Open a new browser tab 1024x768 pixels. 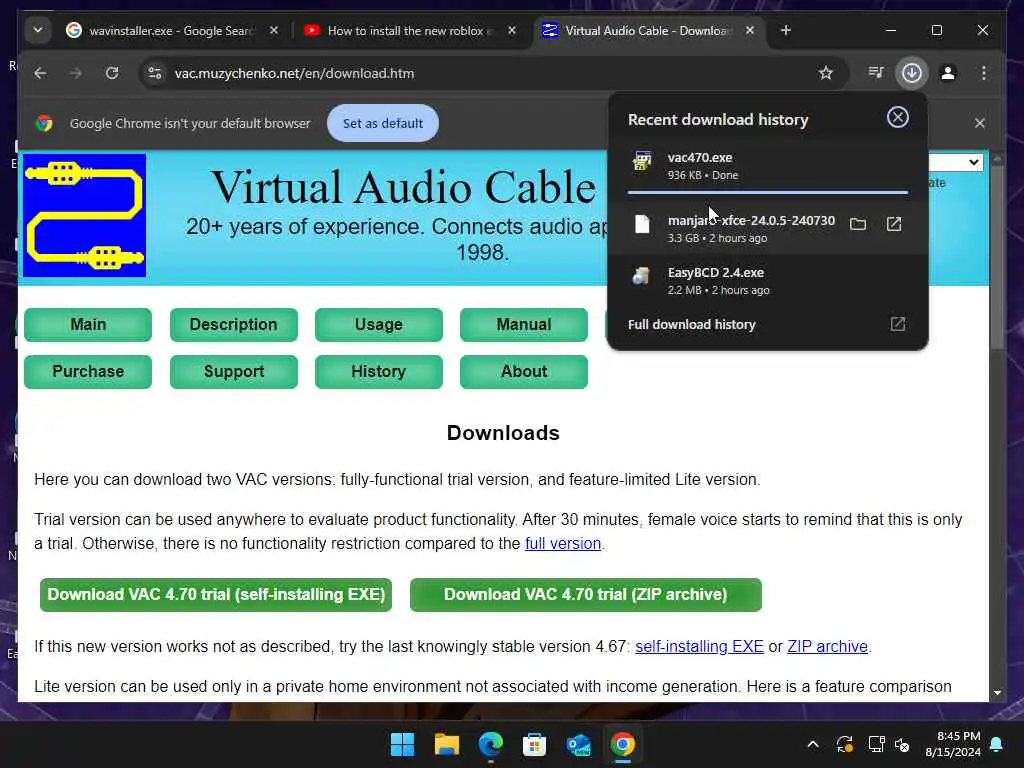coord(786,30)
